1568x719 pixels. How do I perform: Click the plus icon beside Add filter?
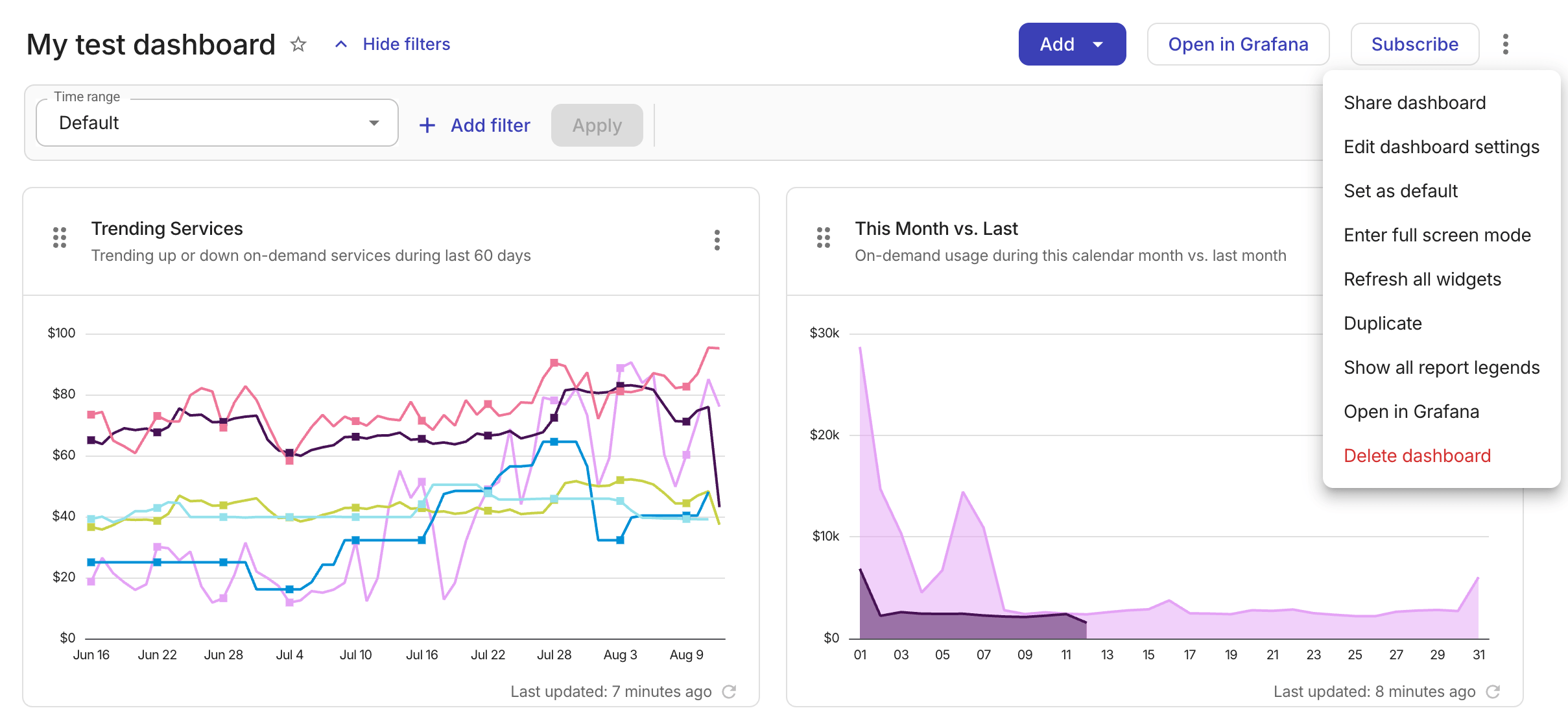click(427, 125)
